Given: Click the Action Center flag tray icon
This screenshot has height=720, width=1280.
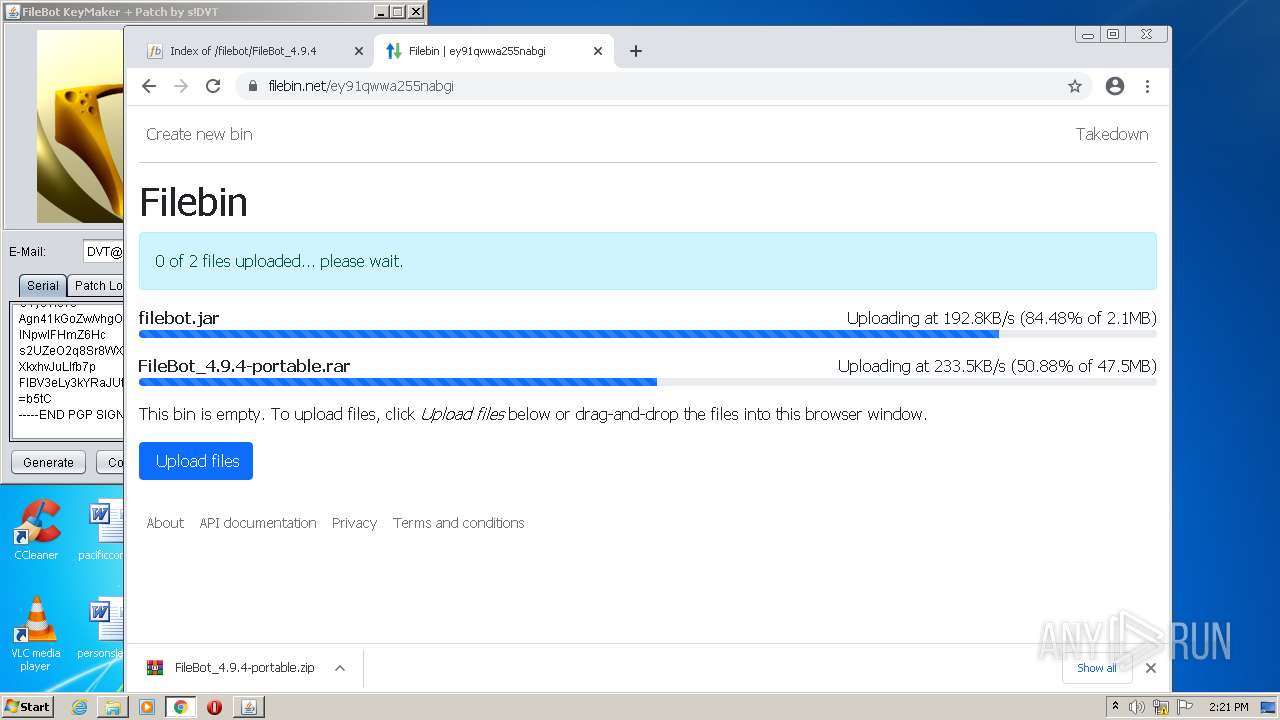Looking at the screenshot, I should [x=1185, y=707].
